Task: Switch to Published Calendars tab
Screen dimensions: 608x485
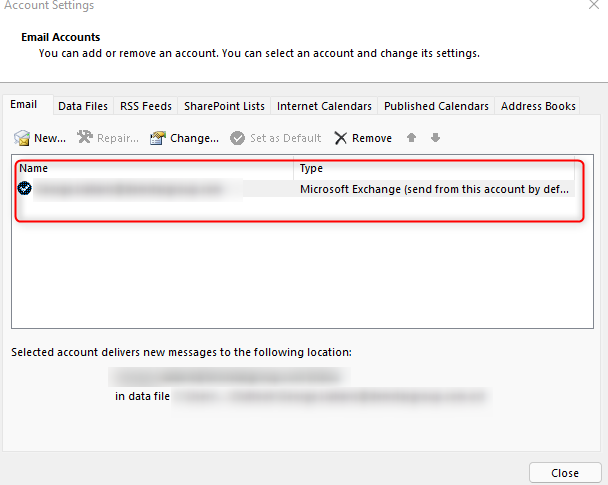Action: (436, 106)
